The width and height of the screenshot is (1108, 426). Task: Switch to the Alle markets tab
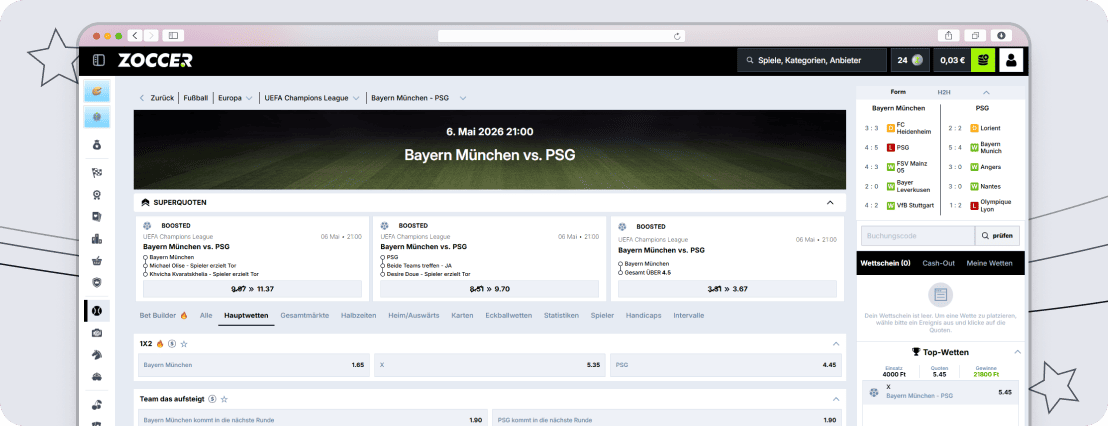(x=206, y=316)
